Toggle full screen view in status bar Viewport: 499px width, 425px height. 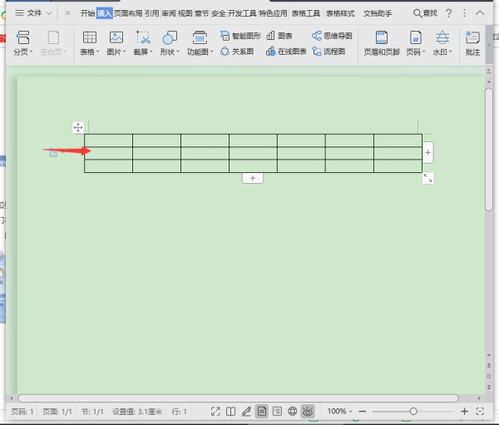coord(215,411)
